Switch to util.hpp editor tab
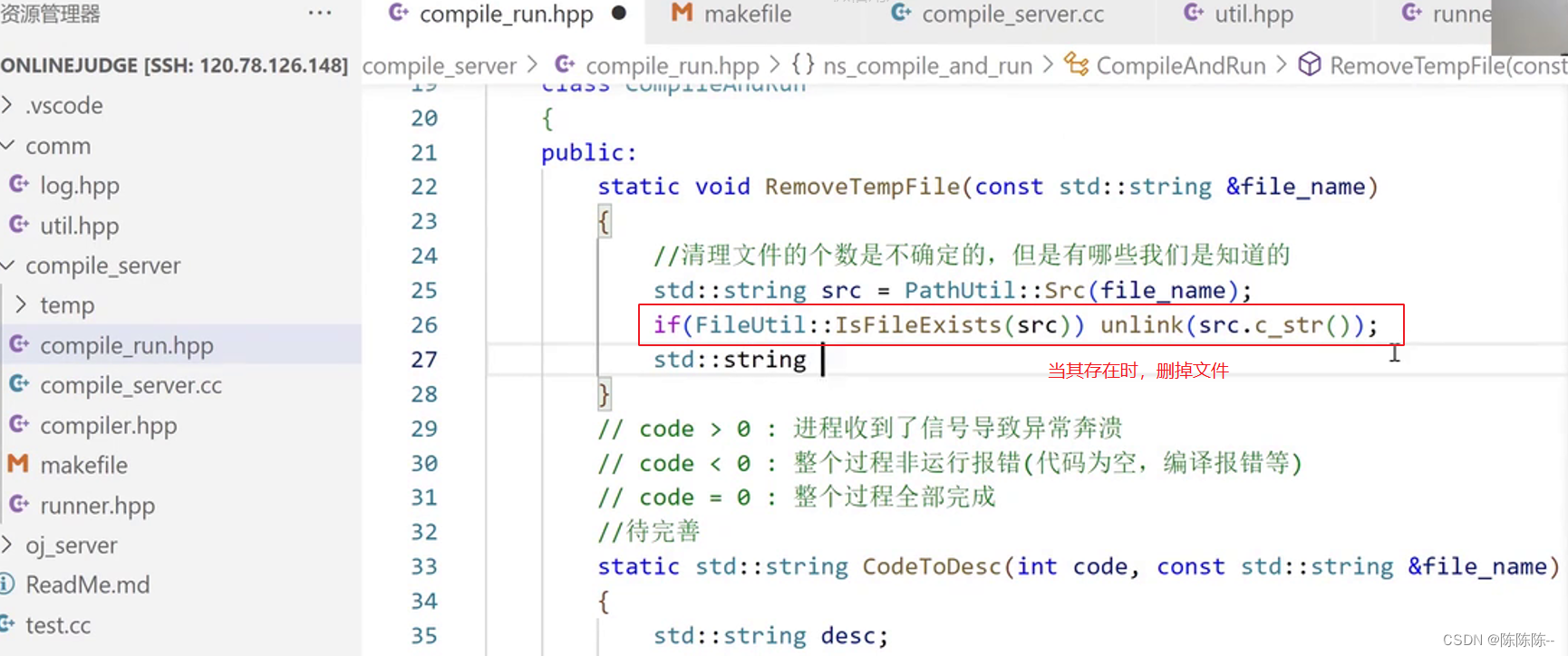This screenshot has width=1568, height=656. tap(1253, 14)
